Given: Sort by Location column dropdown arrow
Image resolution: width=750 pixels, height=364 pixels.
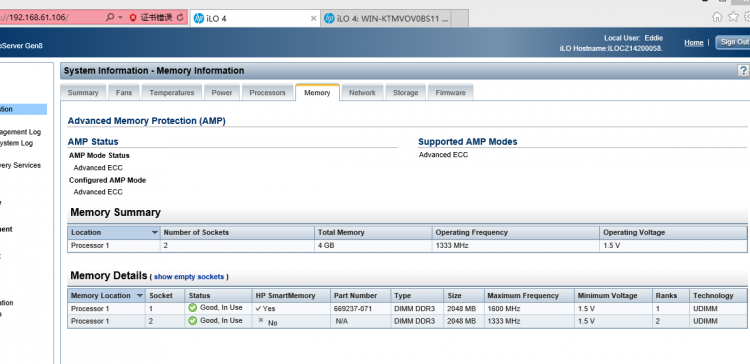Looking at the screenshot, I should point(154,232).
